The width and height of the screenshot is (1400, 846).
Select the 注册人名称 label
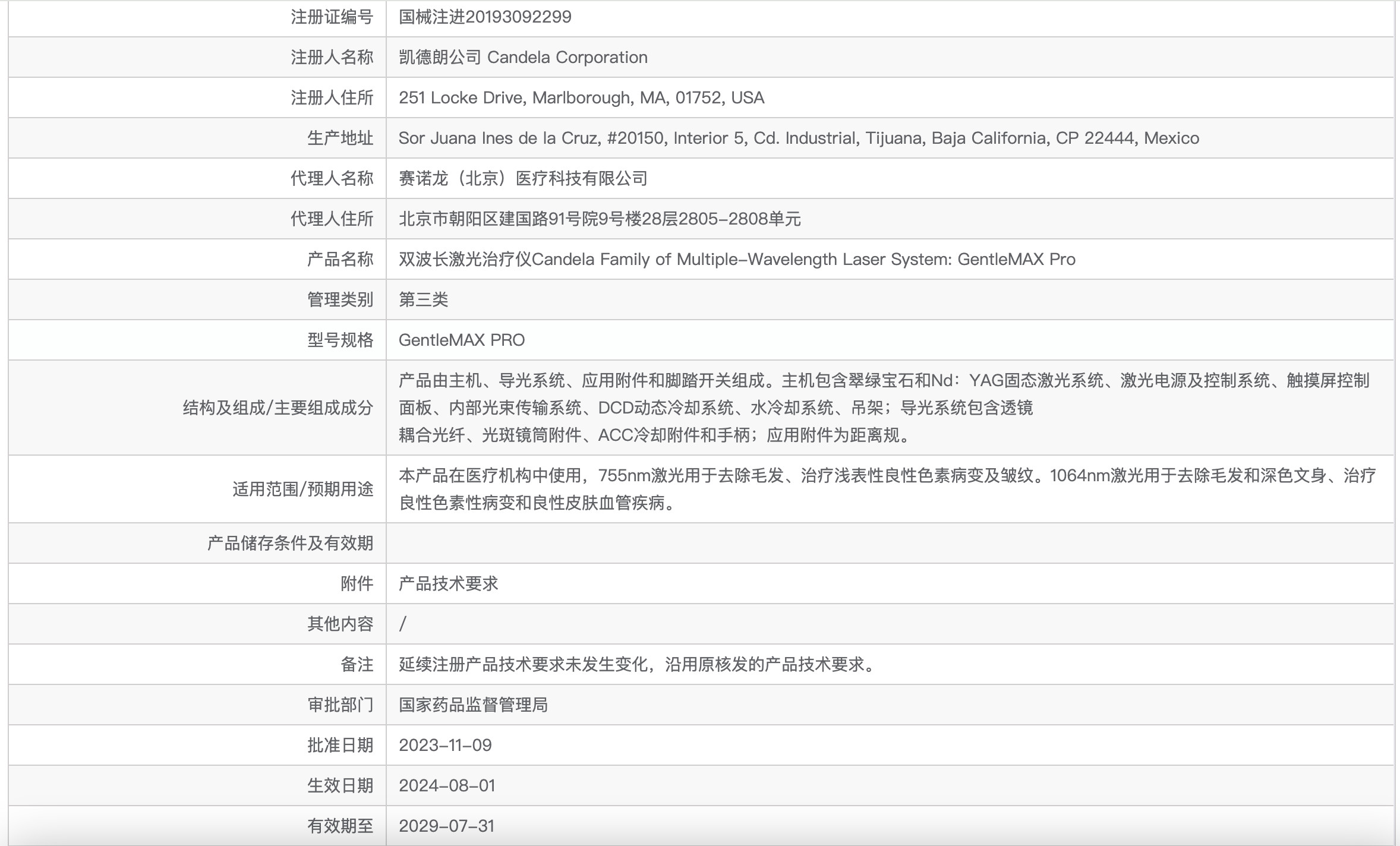(x=332, y=57)
